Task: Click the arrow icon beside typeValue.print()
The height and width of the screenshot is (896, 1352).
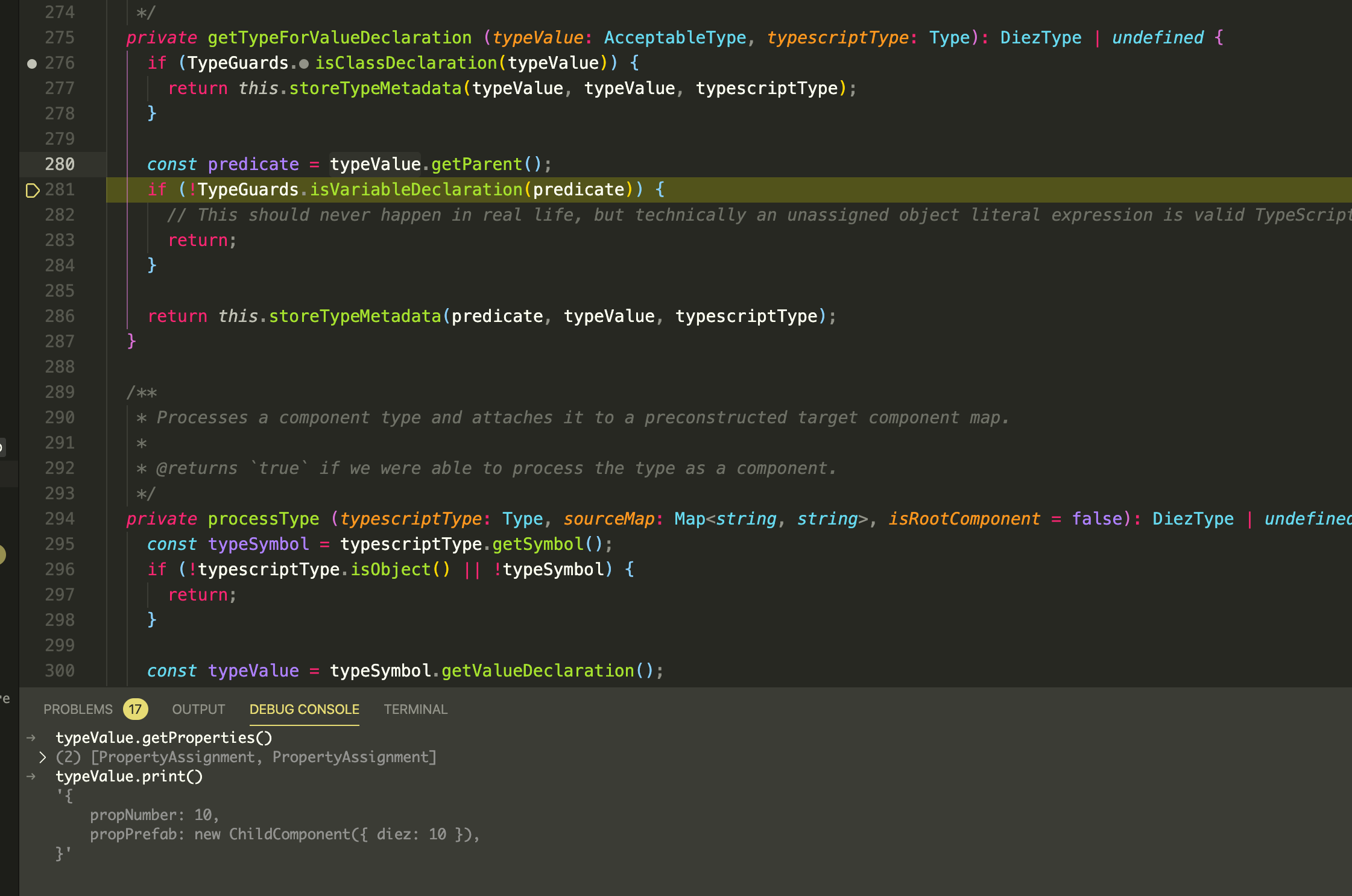Action: (31, 777)
